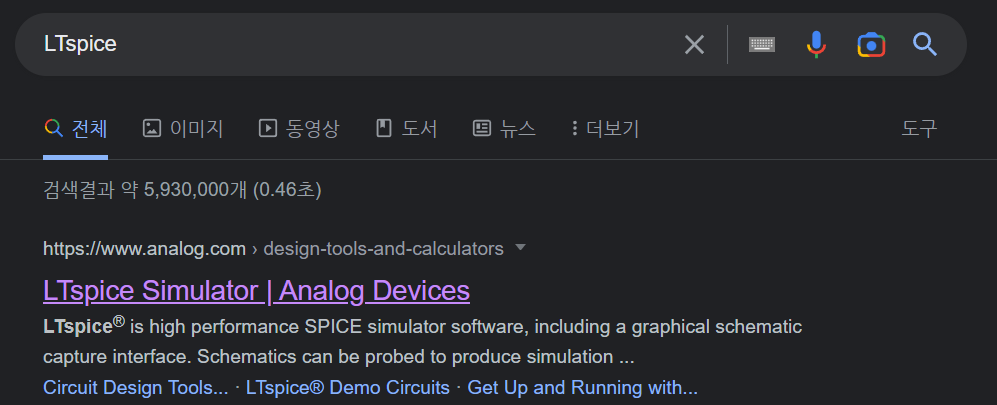Open the Get Up and Running with... sitelink

[582, 388]
